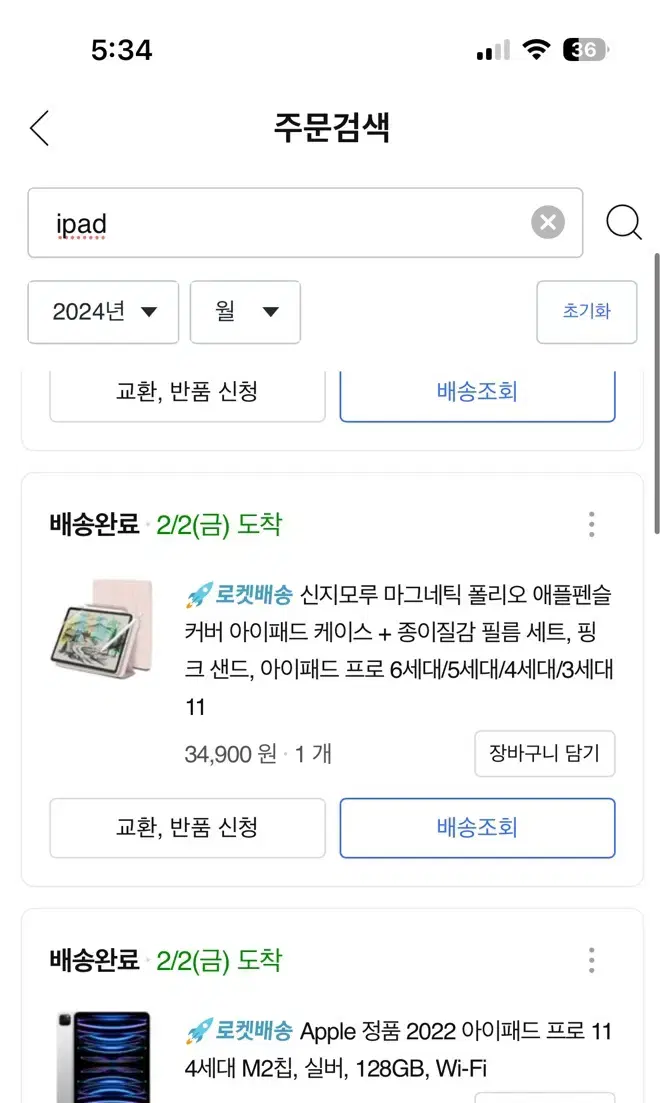The height and width of the screenshot is (1103, 665).
Task: Open more options for iPad case order
Action: point(591,524)
